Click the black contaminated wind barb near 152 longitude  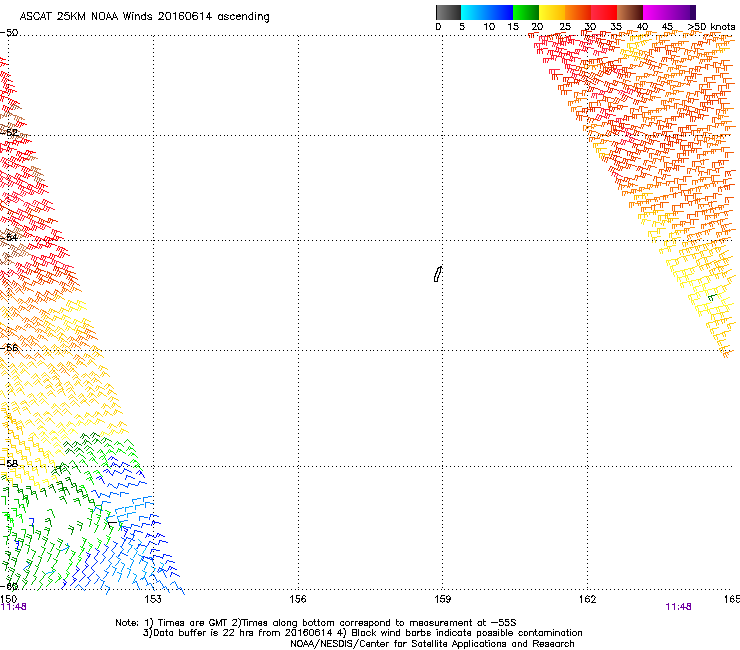[x=112, y=523]
